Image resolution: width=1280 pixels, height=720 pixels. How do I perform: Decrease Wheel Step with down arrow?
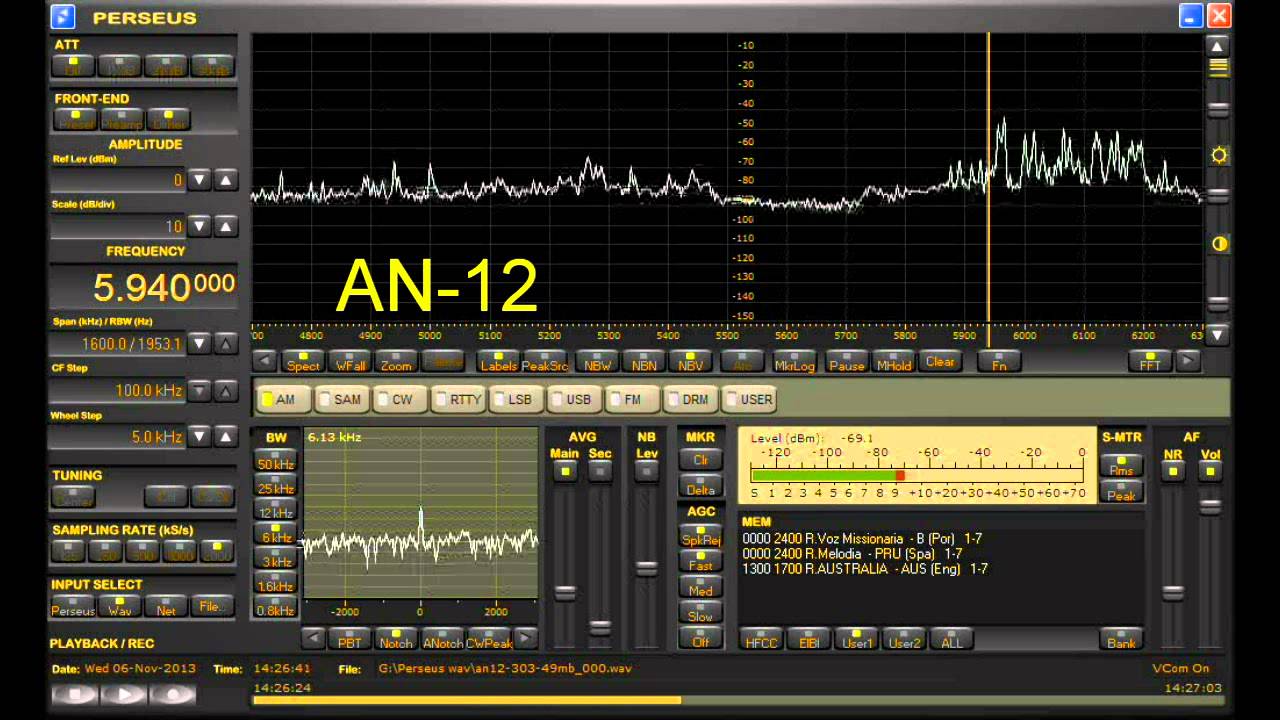199,436
